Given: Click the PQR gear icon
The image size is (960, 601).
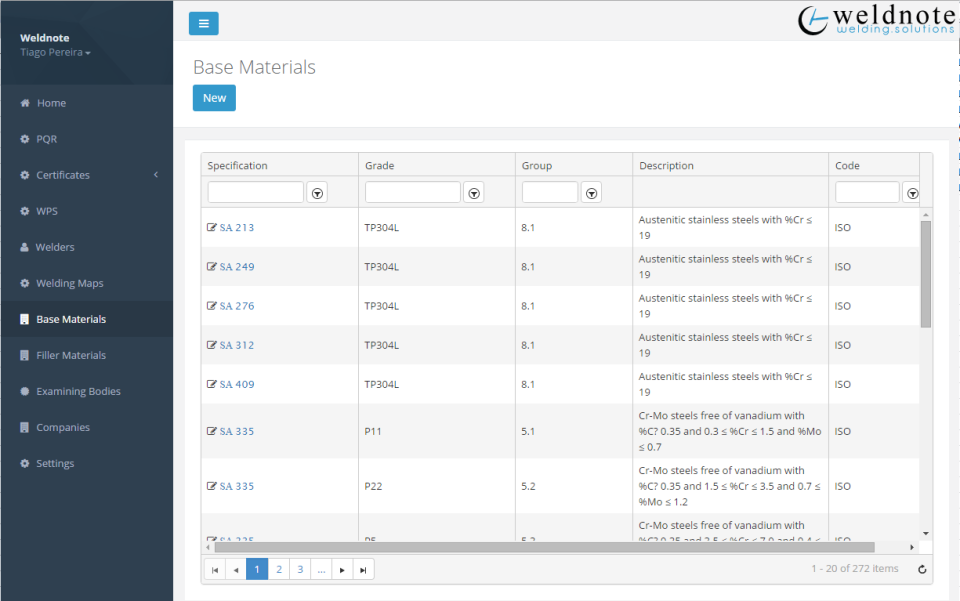Looking at the screenshot, I should tap(24, 139).
